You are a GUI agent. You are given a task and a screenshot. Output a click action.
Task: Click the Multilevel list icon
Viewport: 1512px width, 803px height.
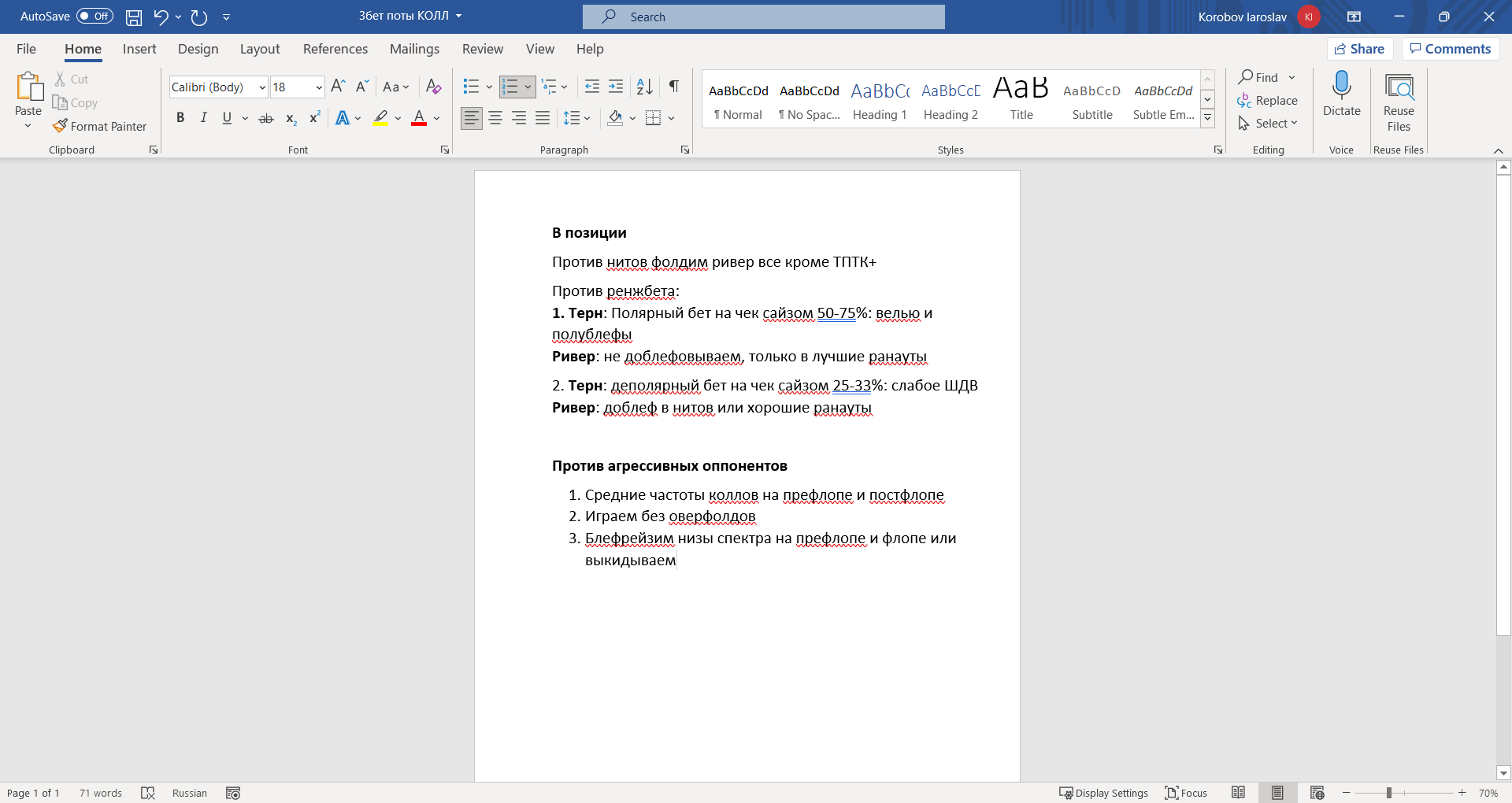point(549,87)
